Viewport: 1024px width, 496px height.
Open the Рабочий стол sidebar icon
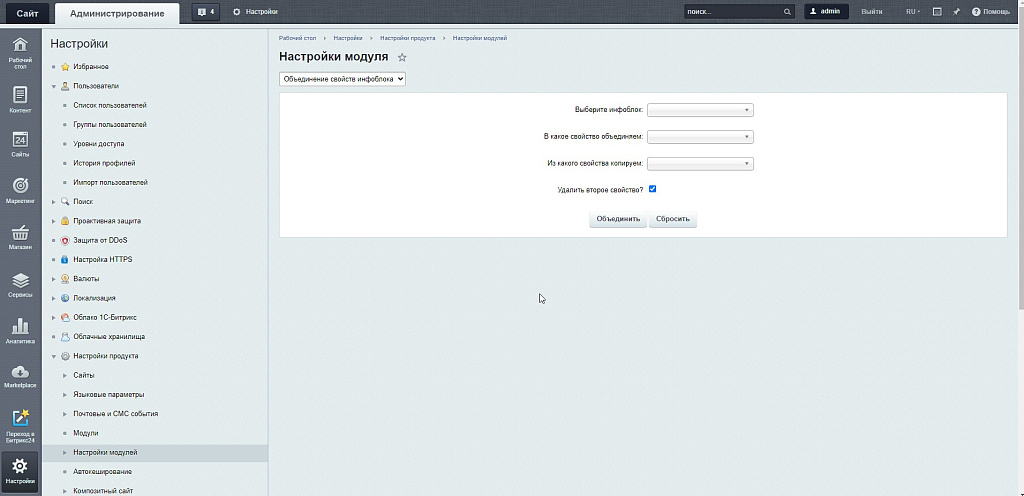click(x=20, y=51)
